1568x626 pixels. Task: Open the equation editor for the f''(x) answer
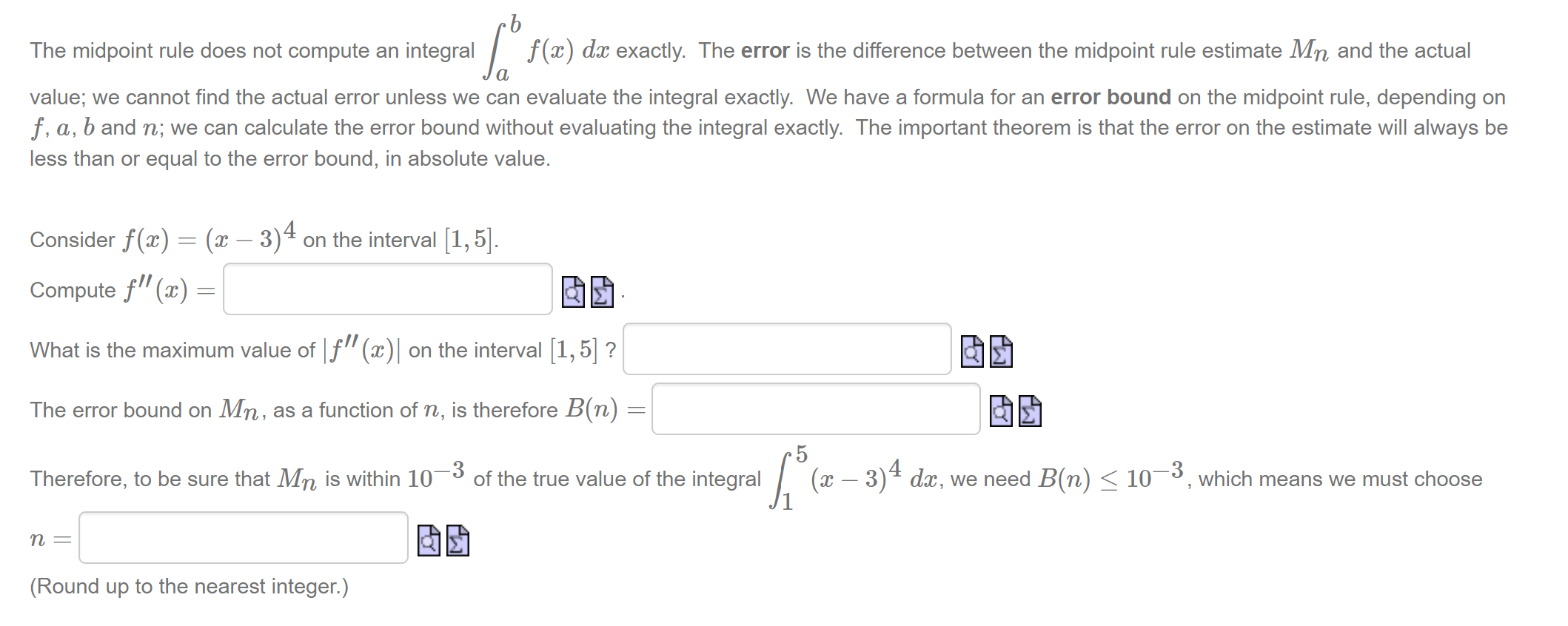tap(601, 292)
